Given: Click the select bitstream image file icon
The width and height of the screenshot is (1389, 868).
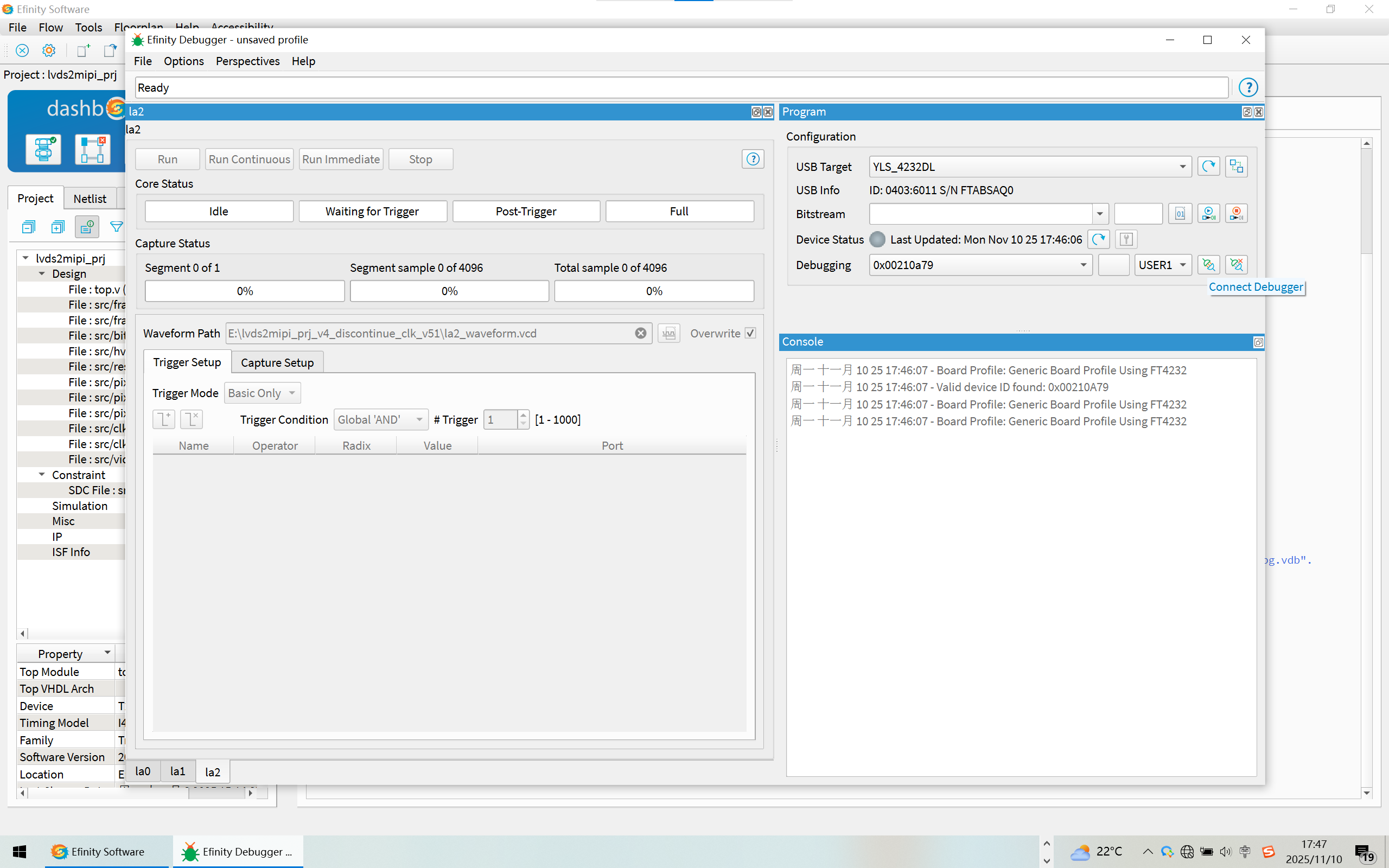Looking at the screenshot, I should pyautogui.click(x=1180, y=214).
